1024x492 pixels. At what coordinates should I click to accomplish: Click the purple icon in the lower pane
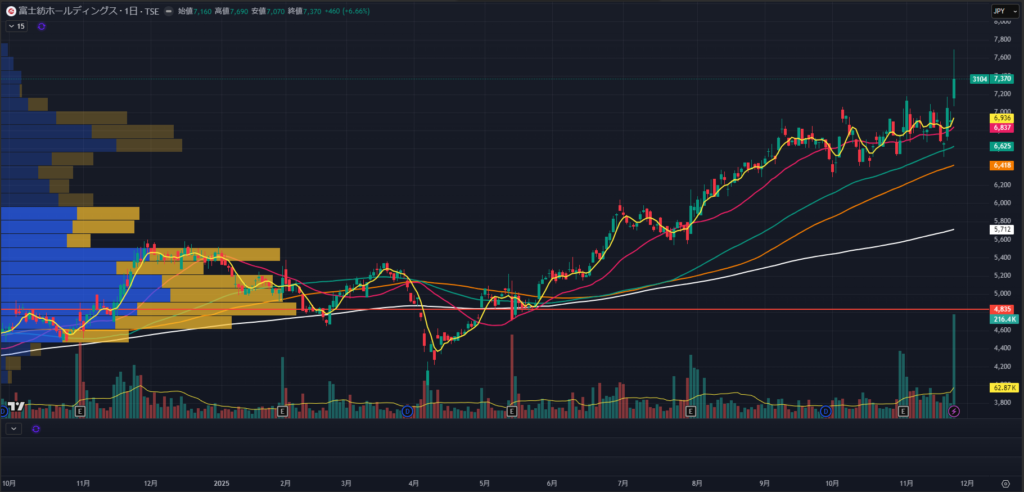[36, 429]
